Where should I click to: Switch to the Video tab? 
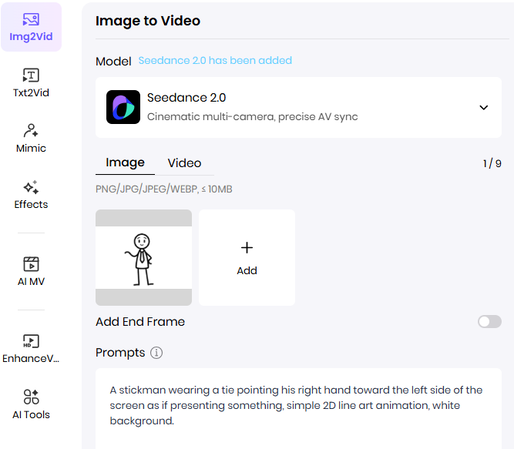pos(184,163)
